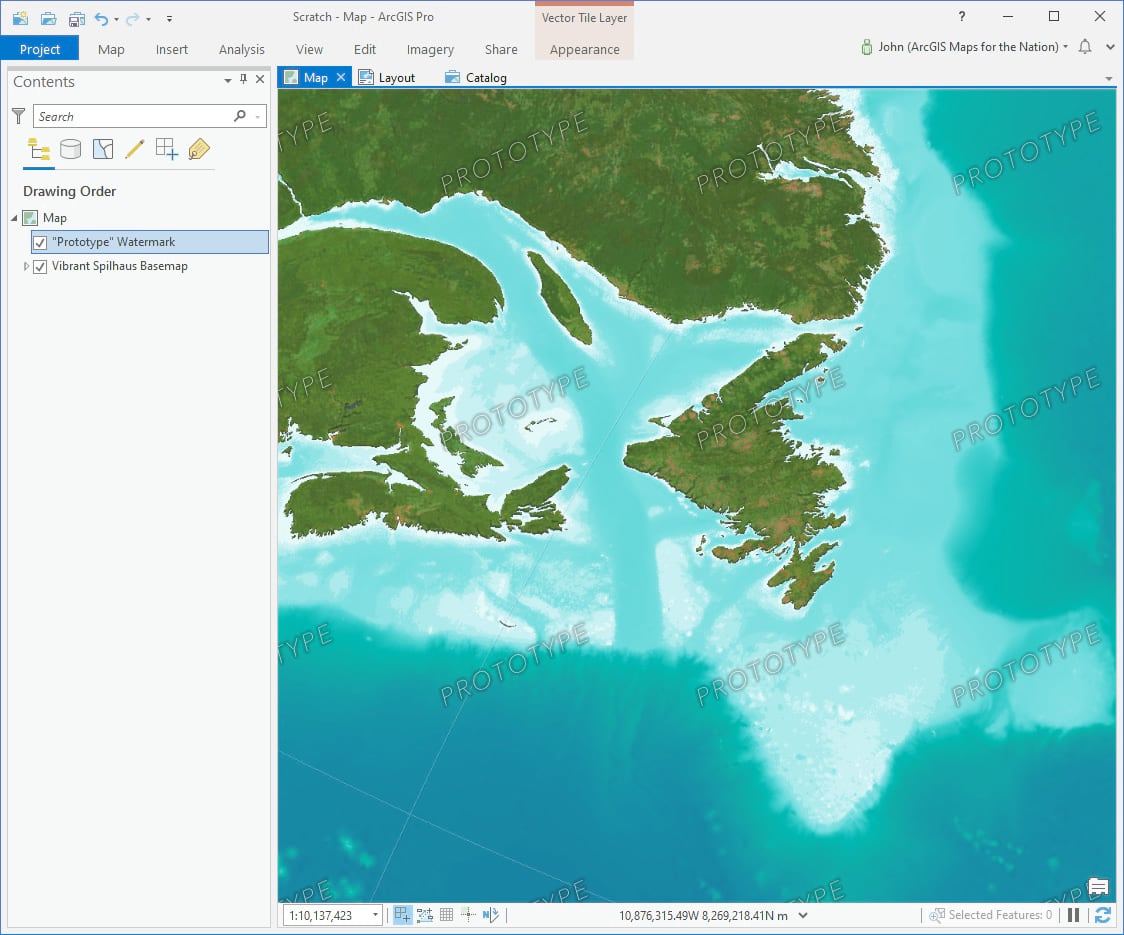
Task: Switch to the Catalog view tab
Action: pyautogui.click(x=476, y=77)
